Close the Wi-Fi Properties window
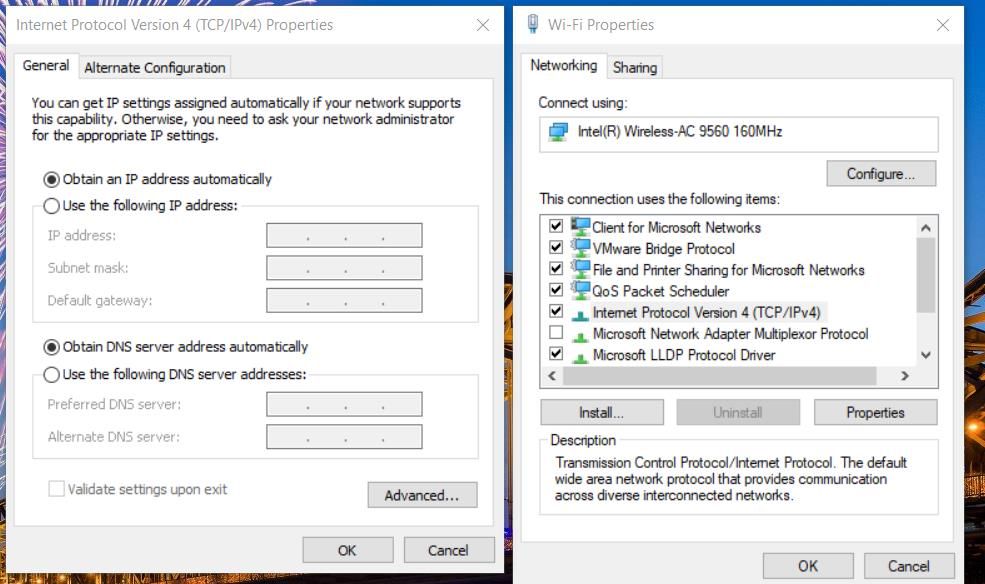 point(942,24)
